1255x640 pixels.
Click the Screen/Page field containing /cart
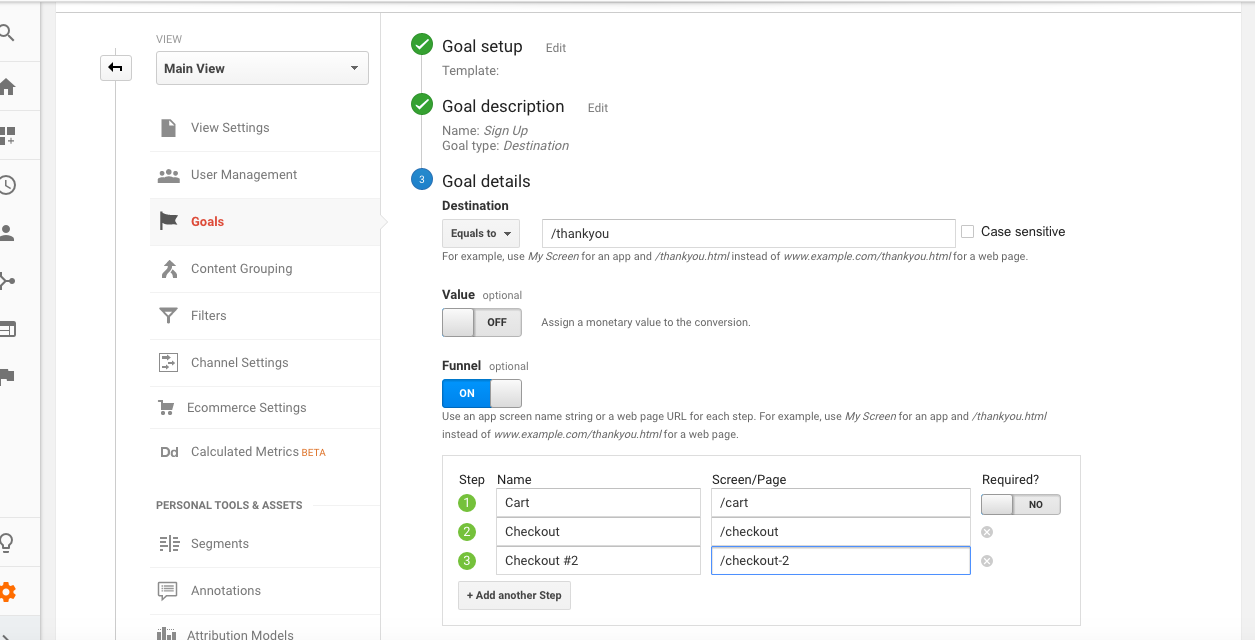click(x=841, y=503)
